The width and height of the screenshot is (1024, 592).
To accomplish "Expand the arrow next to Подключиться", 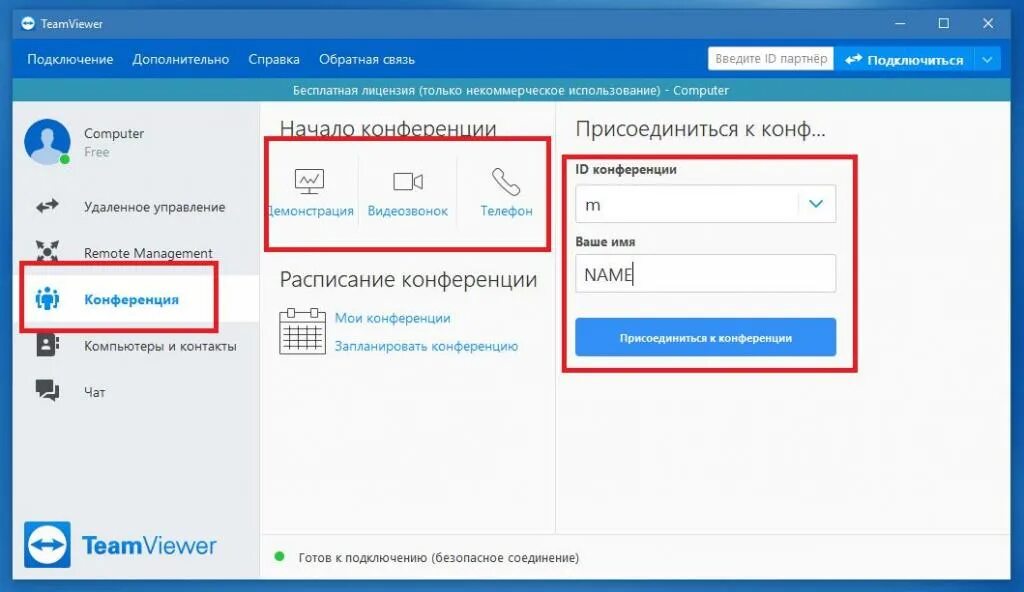I will 987,59.
